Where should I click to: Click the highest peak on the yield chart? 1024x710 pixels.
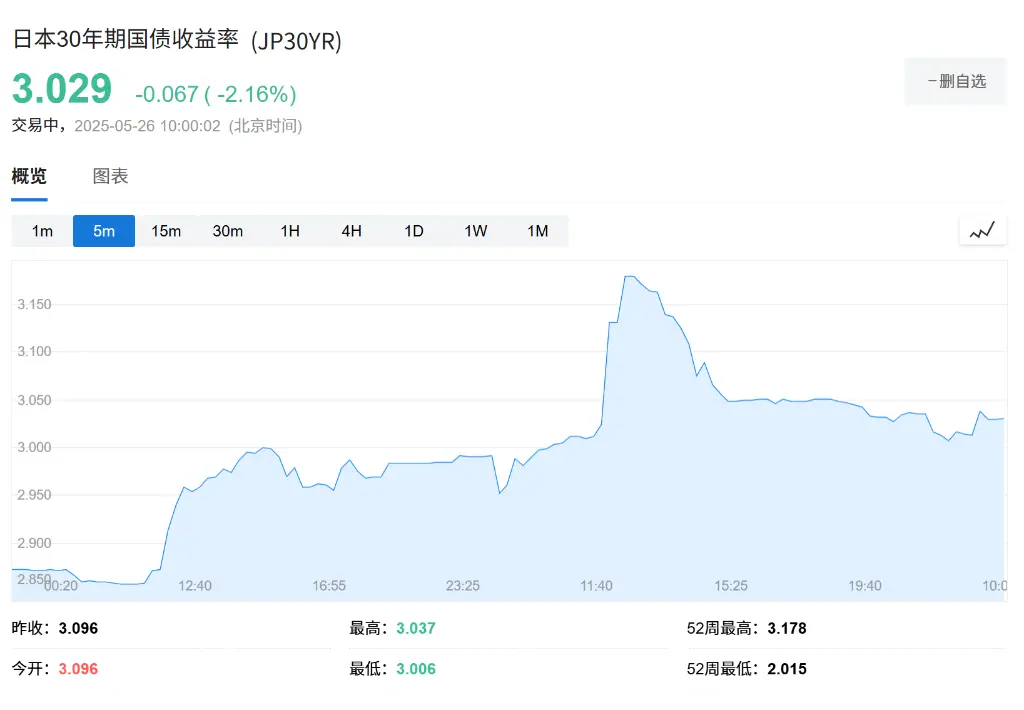pyautogui.click(x=629, y=277)
